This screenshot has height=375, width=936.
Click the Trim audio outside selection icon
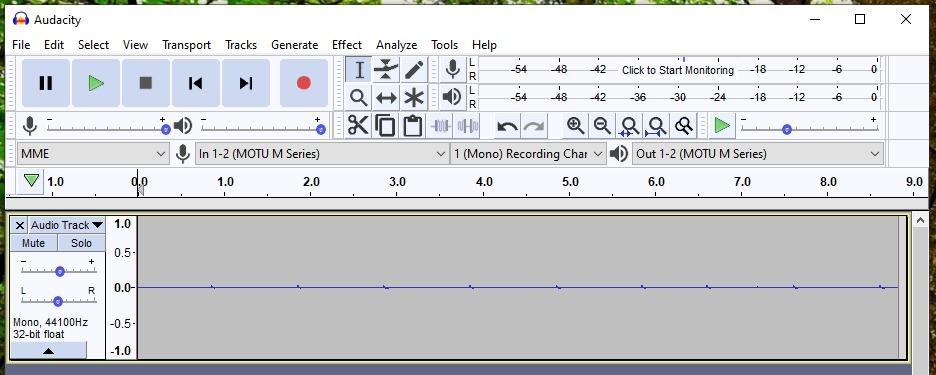click(441, 125)
